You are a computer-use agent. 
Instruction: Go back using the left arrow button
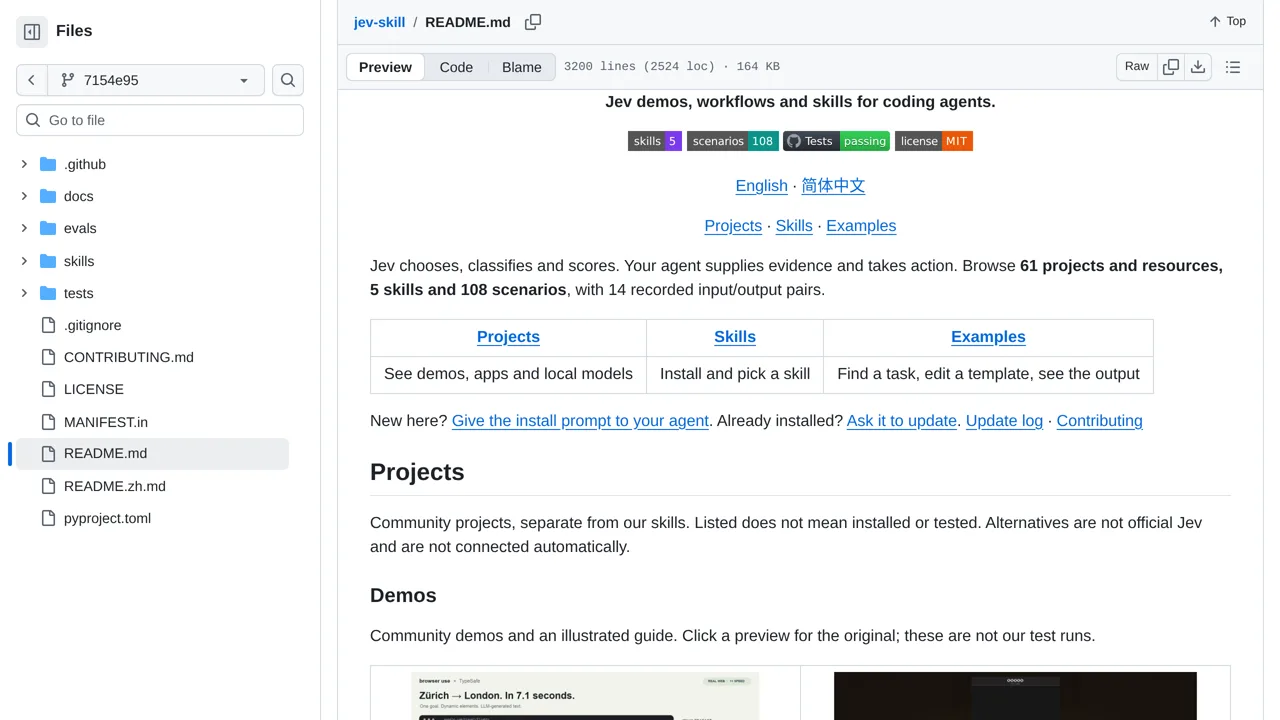[32, 80]
